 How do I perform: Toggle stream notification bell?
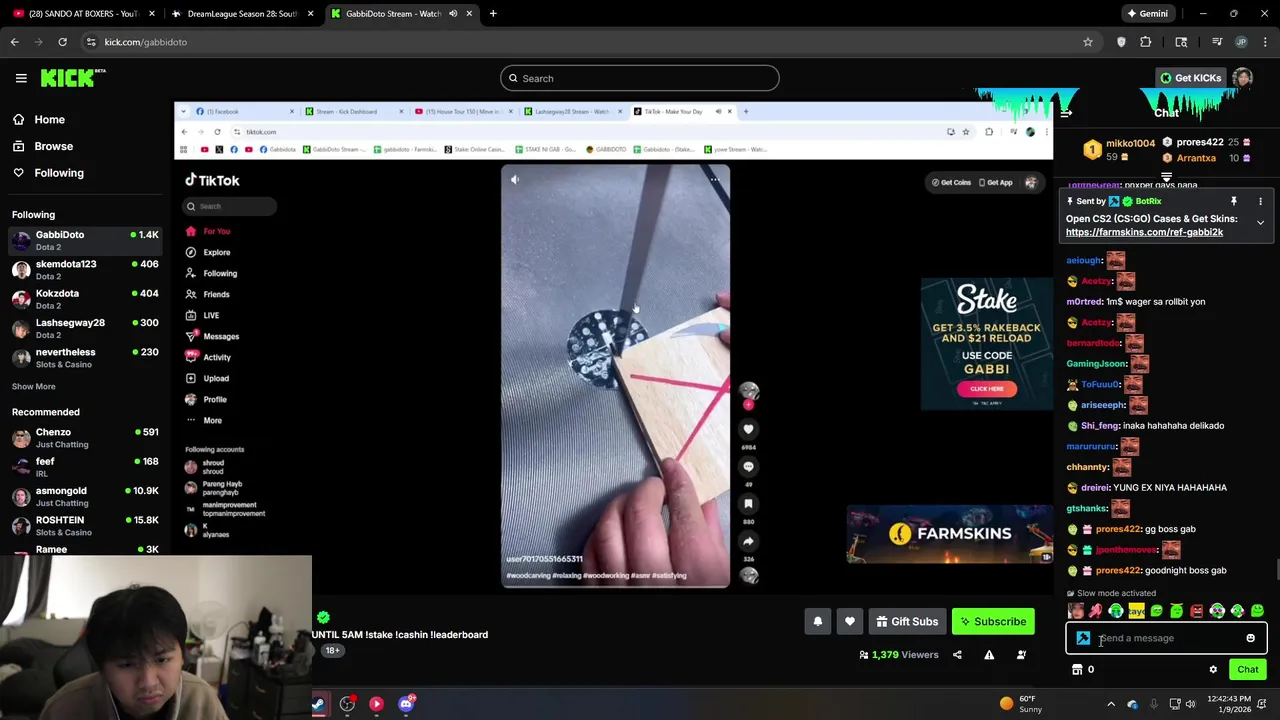coord(818,622)
